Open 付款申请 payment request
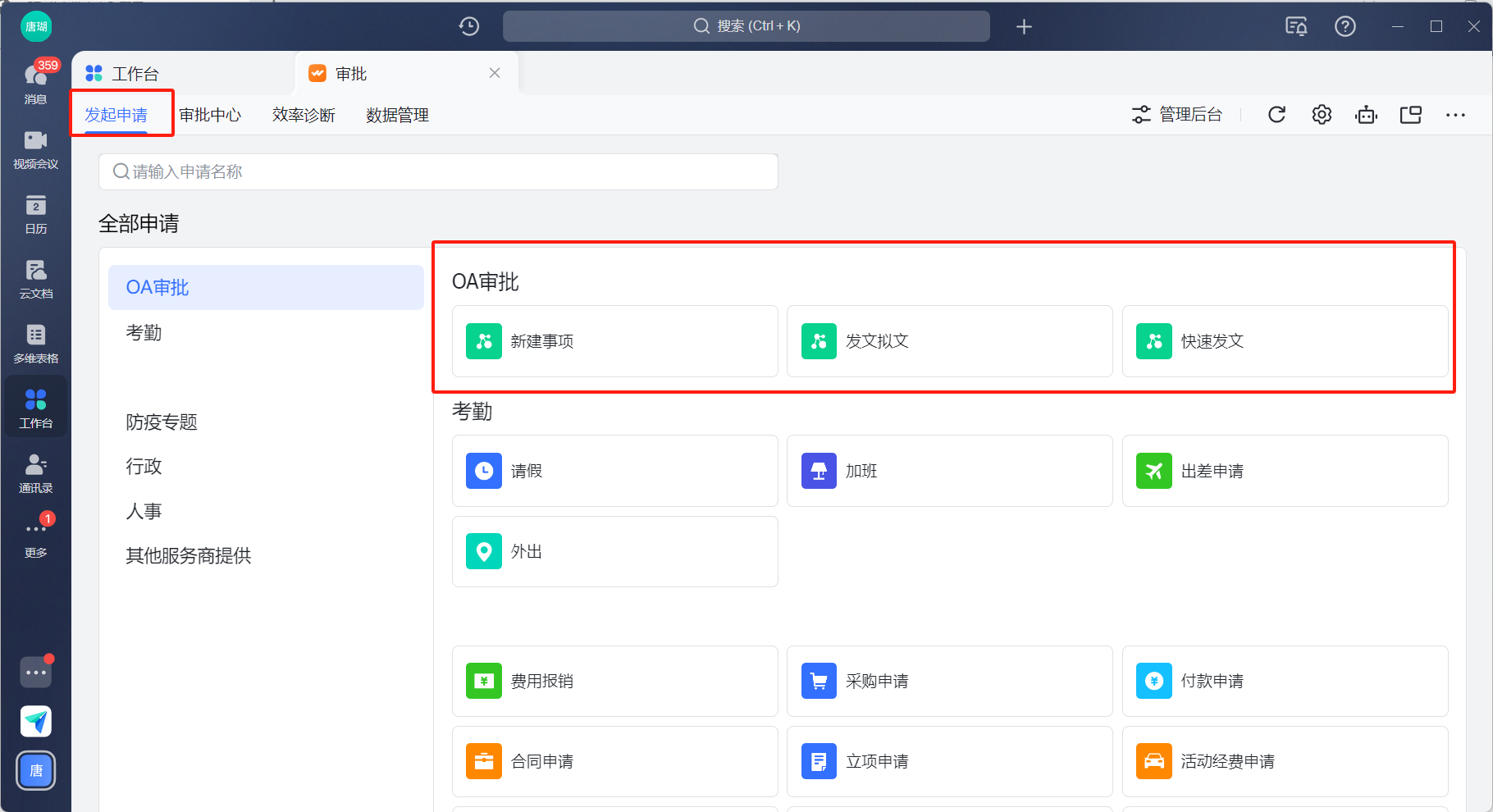The width and height of the screenshot is (1493, 812). coord(1285,681)
